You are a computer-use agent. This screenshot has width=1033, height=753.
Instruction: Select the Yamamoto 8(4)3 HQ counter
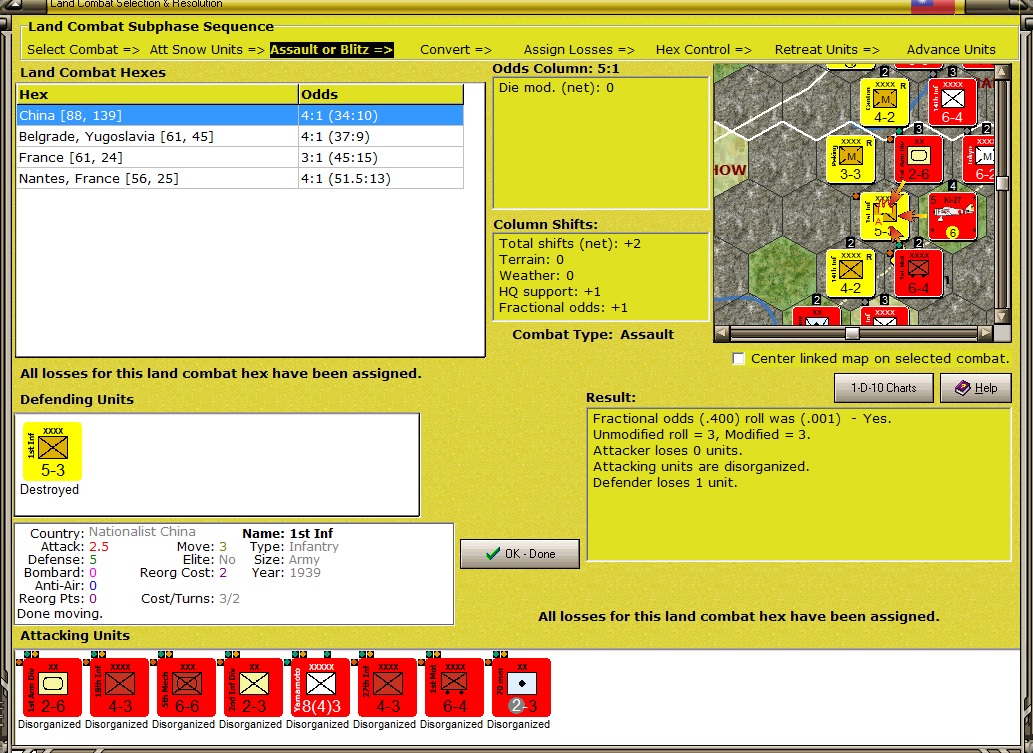[321, 687]
